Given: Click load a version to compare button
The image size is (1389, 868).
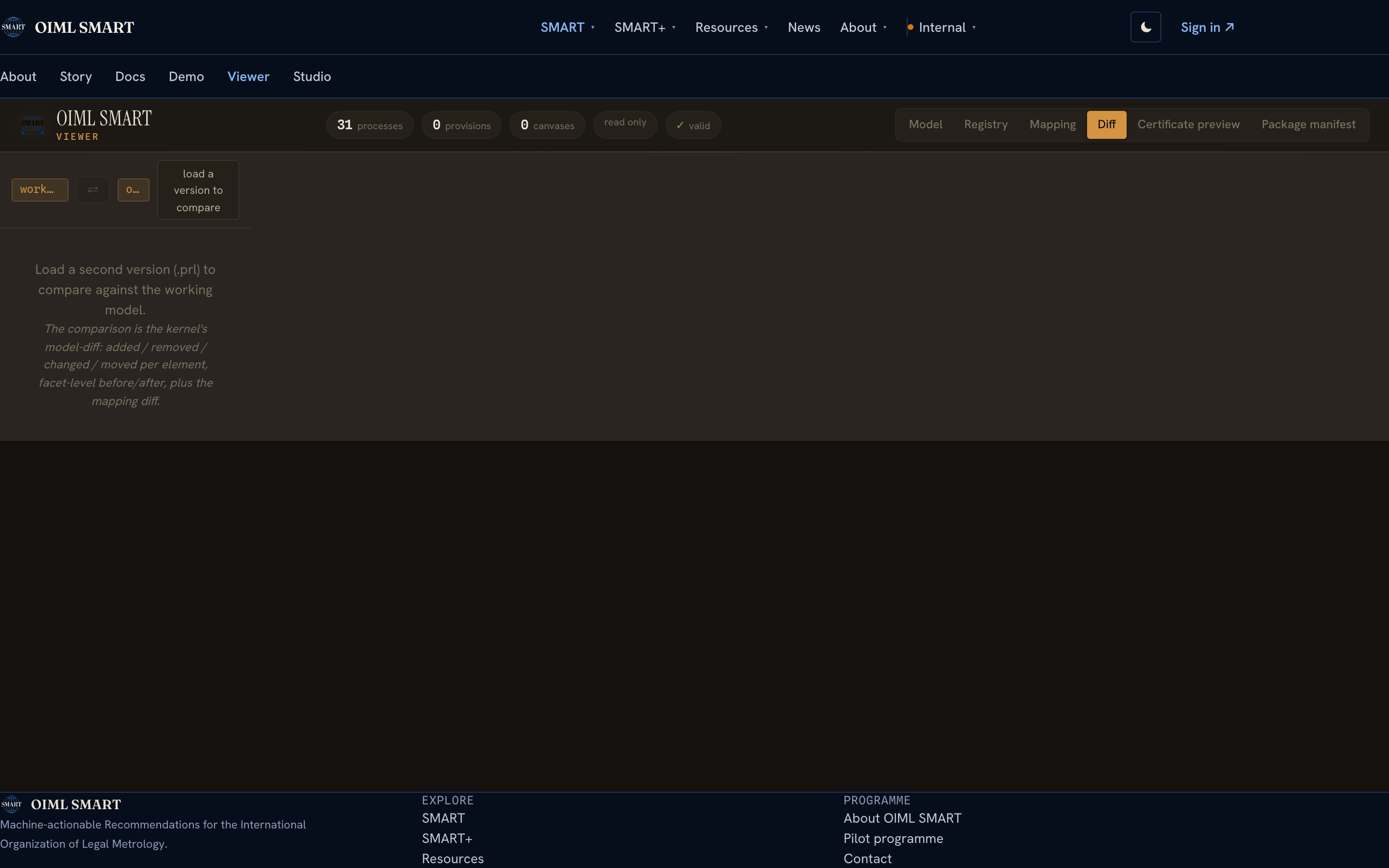Looking at the screenshot, I should click(x=198, y=190).
